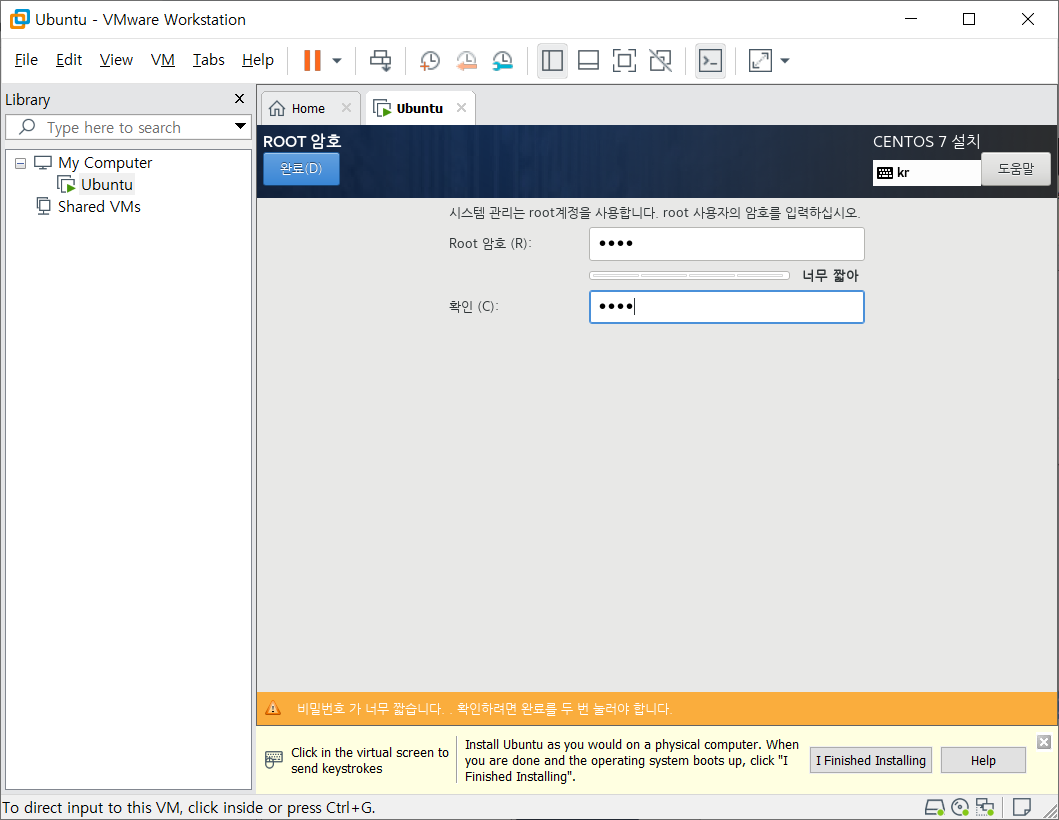Click the kr keyboard layout indicator
Viewport: 1059px width, 820px height.
[926, 172]
